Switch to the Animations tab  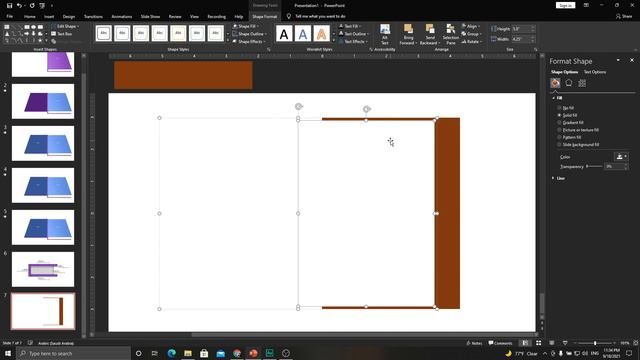click(x=122, y=16)
